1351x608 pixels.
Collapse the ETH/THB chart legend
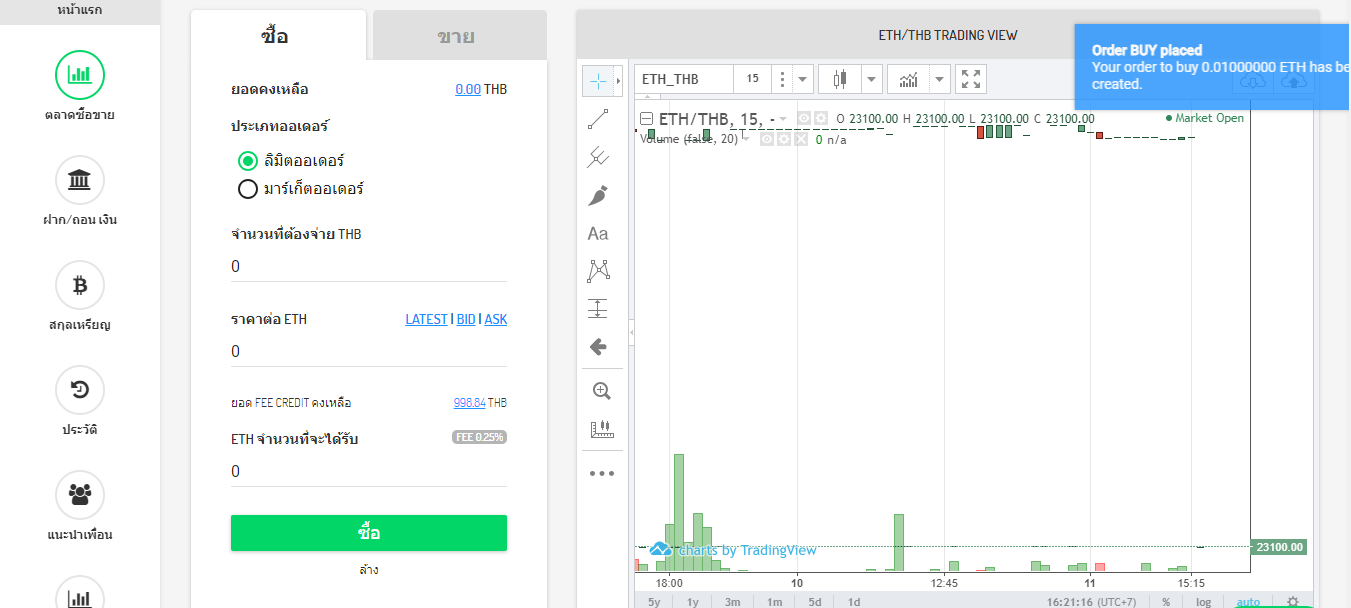[646, 119]
